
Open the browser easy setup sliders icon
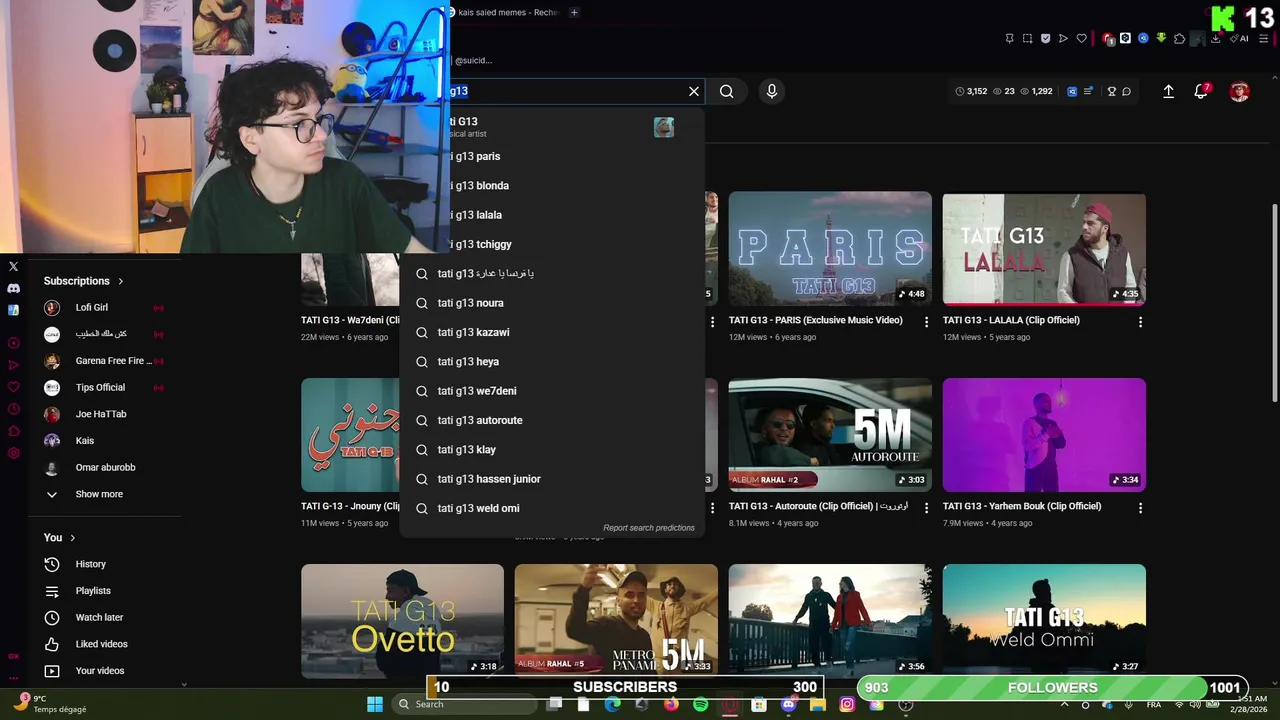1264,38
